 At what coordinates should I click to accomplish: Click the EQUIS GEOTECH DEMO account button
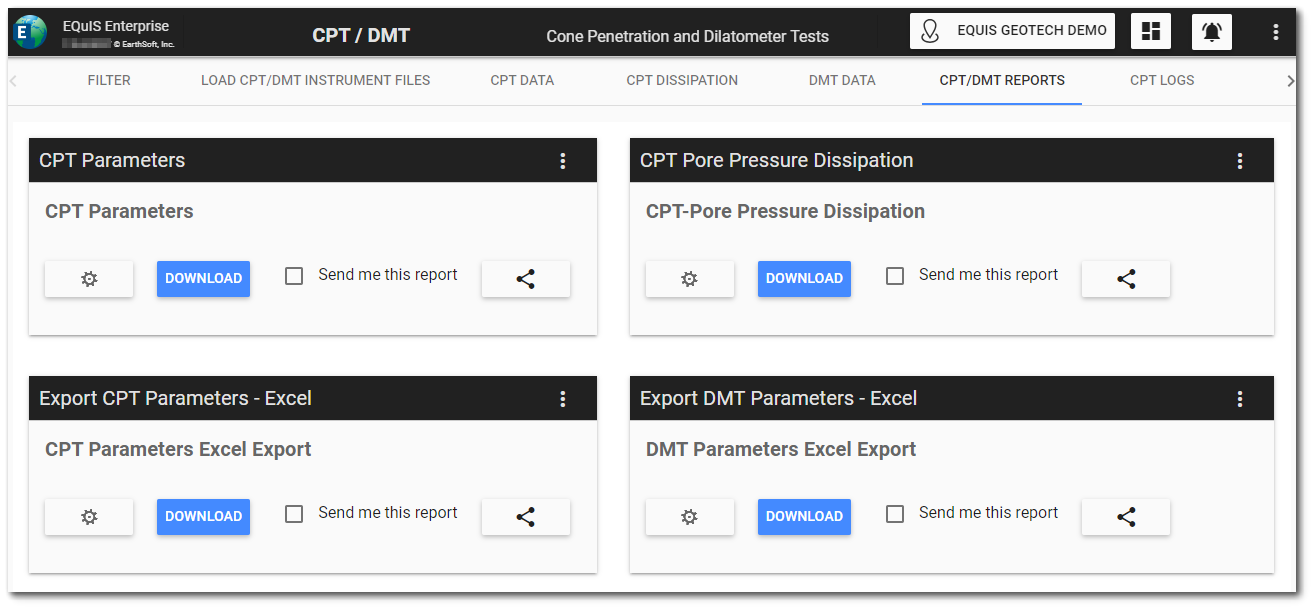click(x=1011, y=30)
